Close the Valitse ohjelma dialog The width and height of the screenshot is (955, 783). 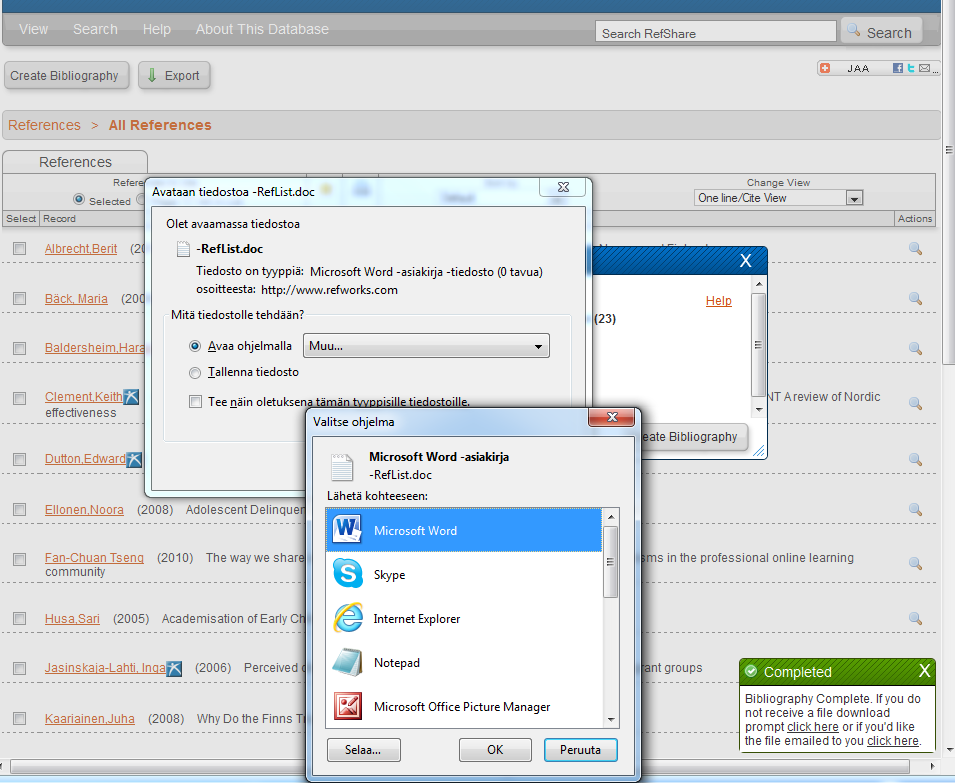pyautogui.click(x=611, y=417)
